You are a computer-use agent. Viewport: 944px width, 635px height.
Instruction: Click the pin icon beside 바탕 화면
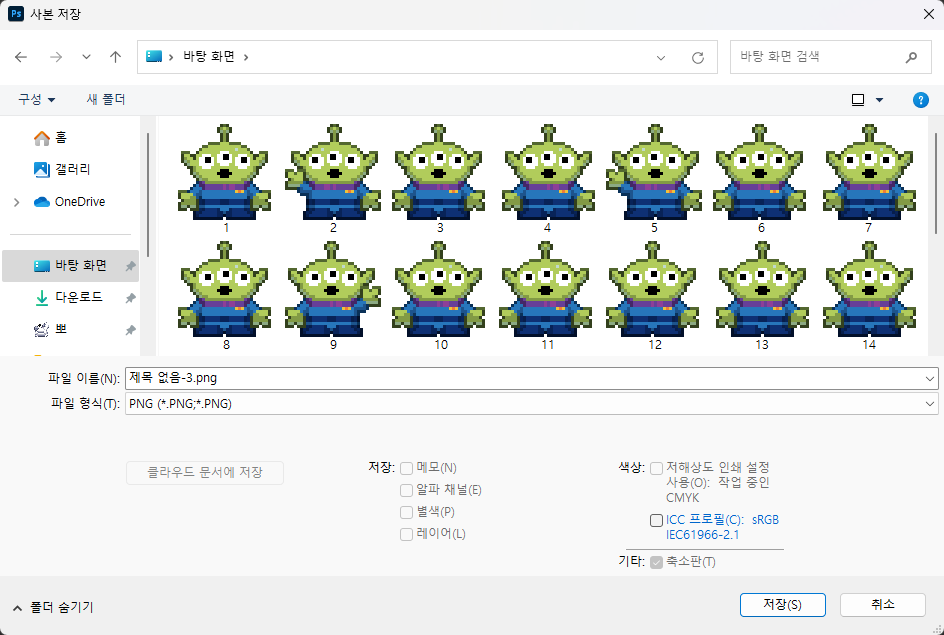point(130,266)
